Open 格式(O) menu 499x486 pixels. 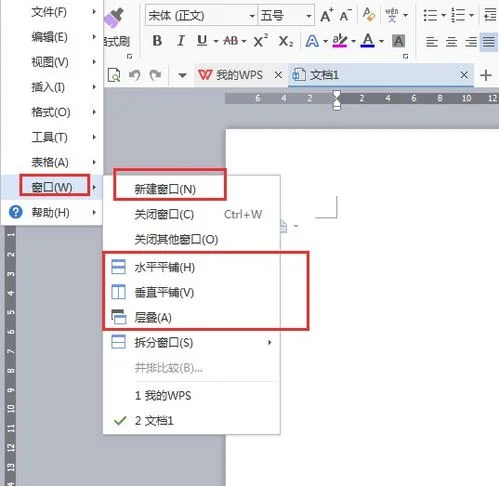pyautogui.click(x=51, y=112)
